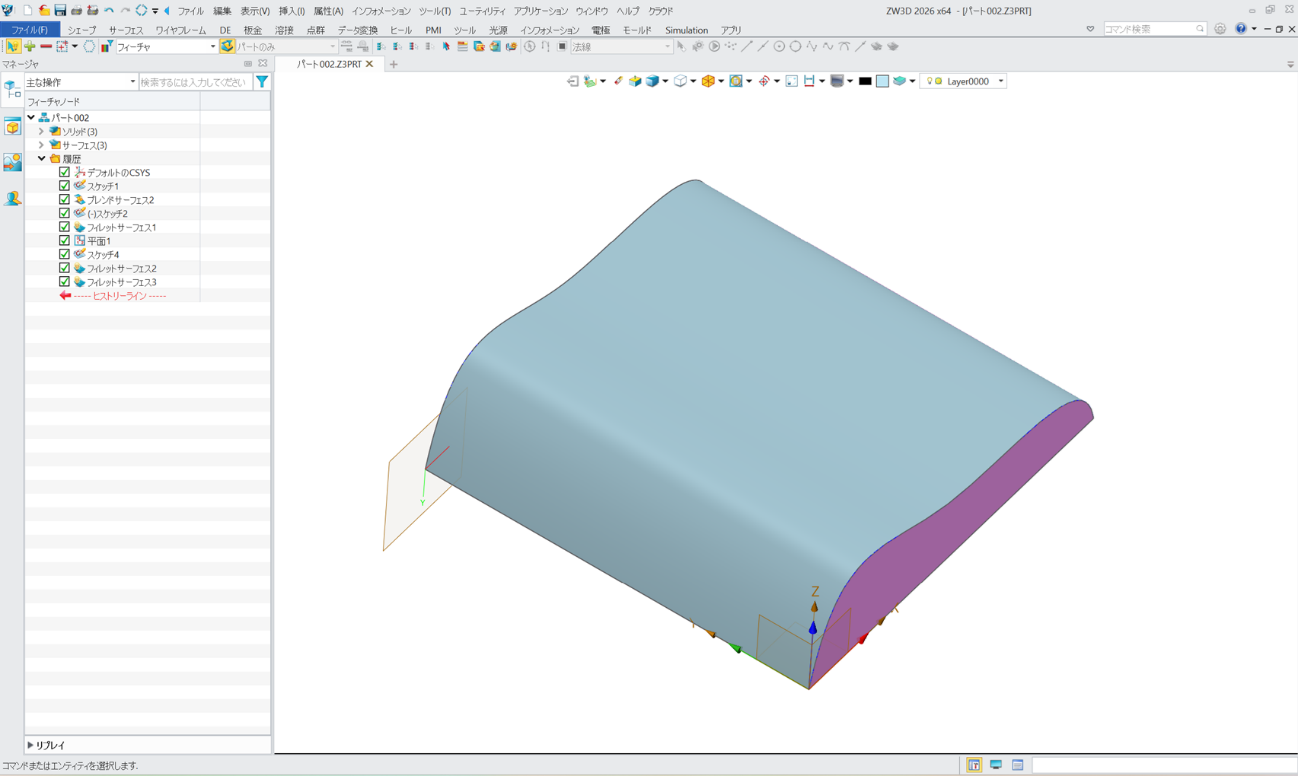This screenshot has height=776, width=1298.
Task: Open the 挿入(I) menu
Action: pyautogui.click(x=291, y=11)
